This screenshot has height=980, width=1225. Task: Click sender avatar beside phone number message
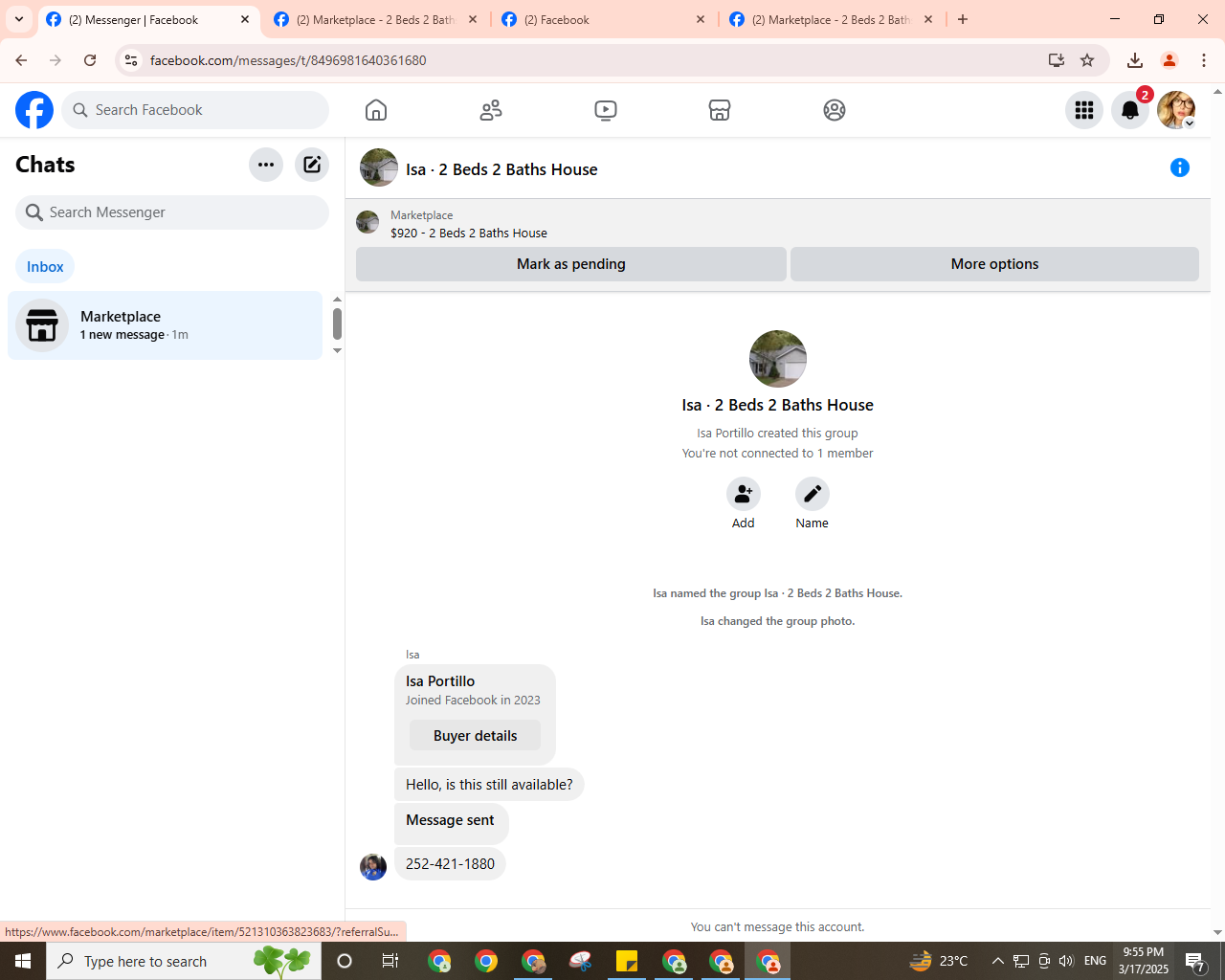pyautogui.click(x=373, y=867)
